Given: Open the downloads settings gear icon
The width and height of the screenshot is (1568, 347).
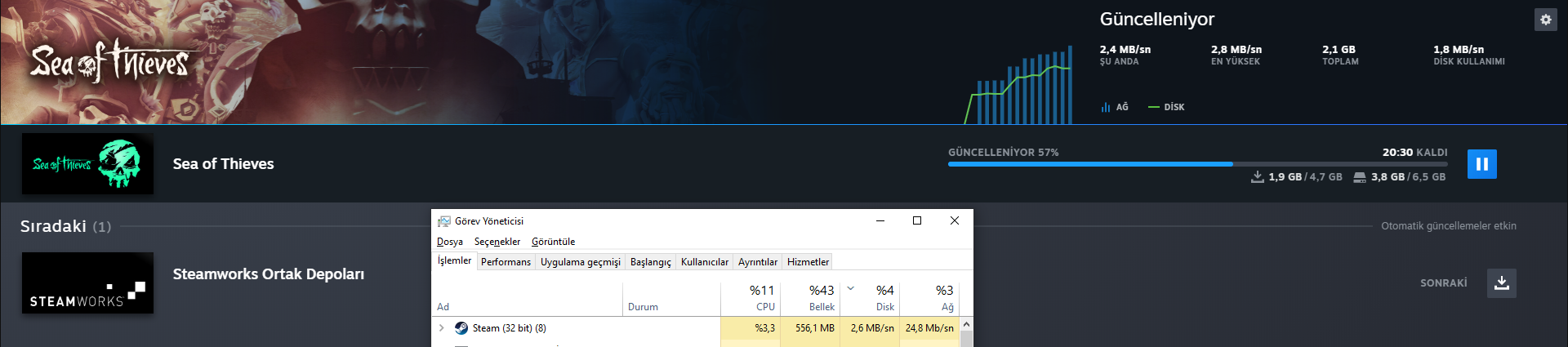Looking at the screenshot, I should 1545,20.
